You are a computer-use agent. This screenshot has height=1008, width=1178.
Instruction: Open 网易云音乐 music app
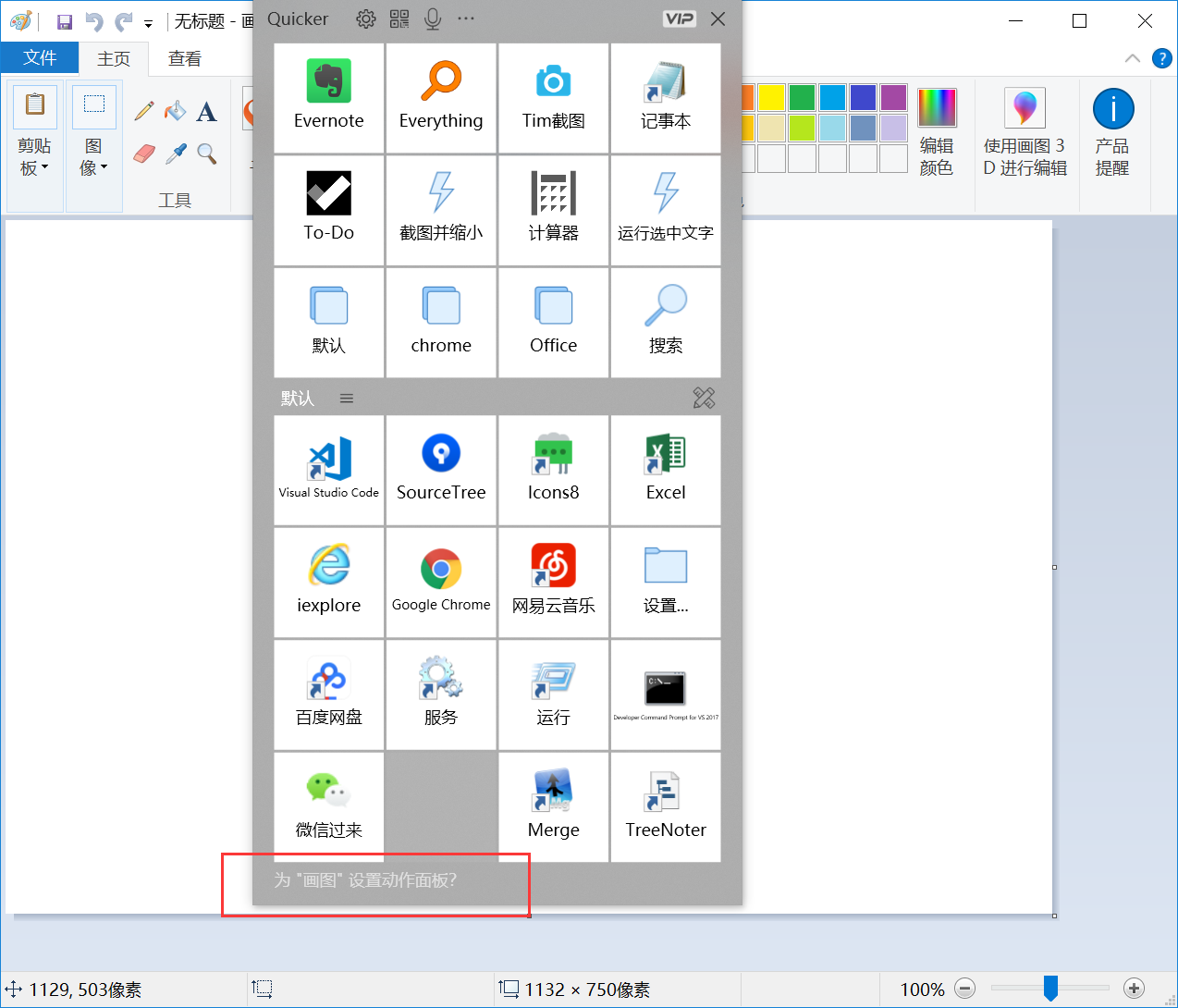pyautogui.click(x=553, y=583)
